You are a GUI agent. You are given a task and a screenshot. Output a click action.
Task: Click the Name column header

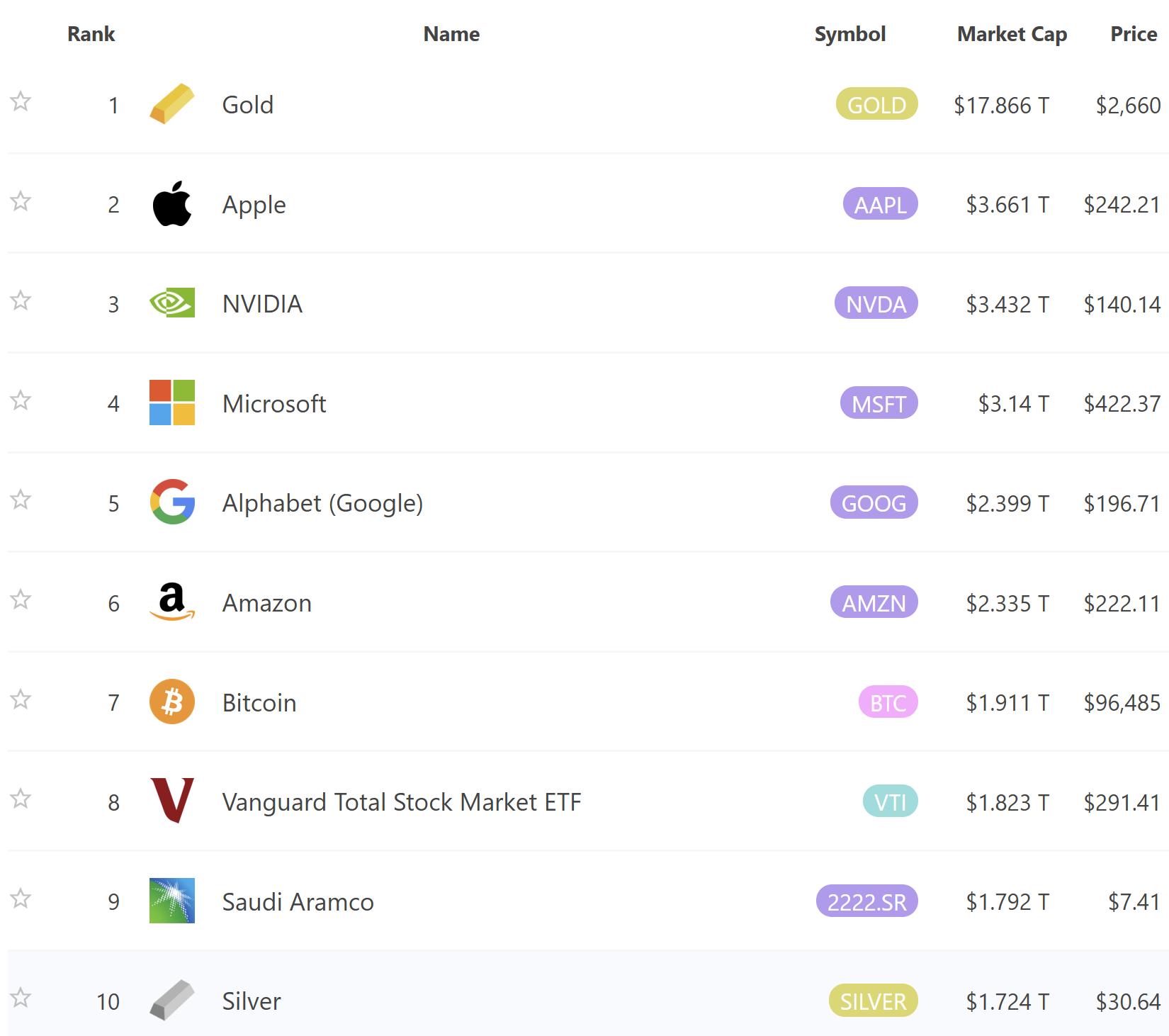[451, 34]
